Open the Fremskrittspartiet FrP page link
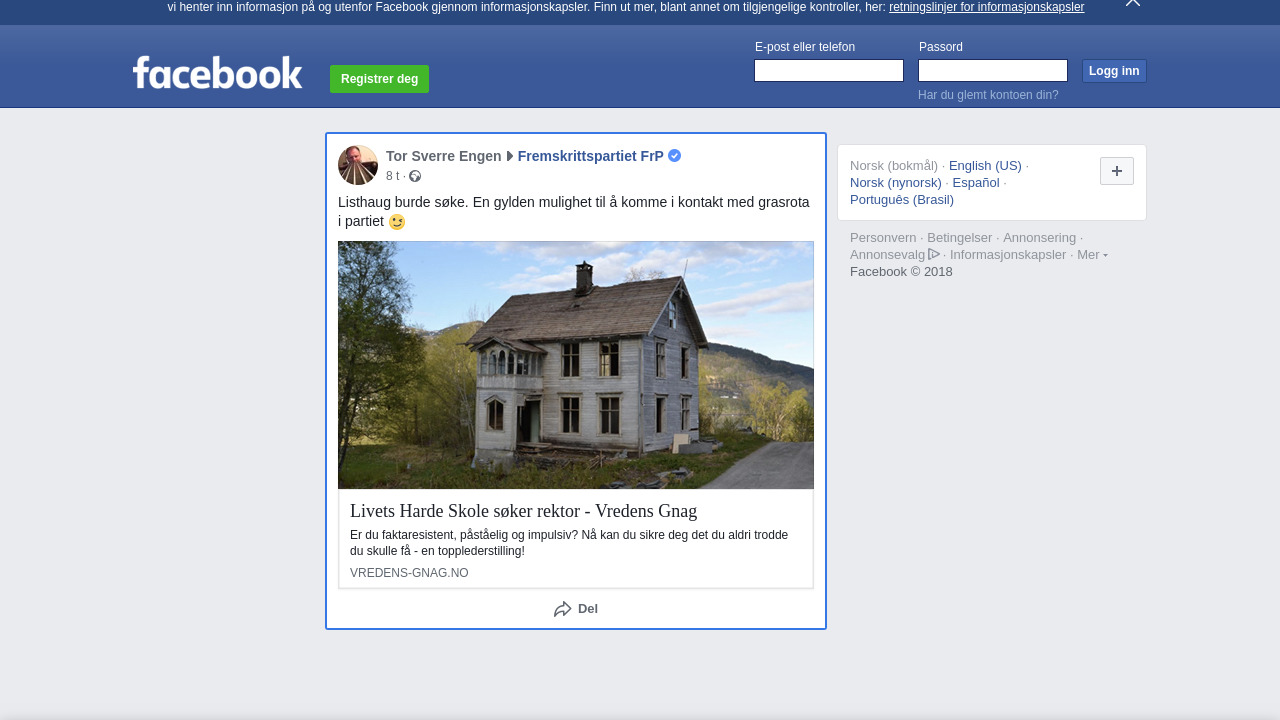 click(x=591, y=156)
